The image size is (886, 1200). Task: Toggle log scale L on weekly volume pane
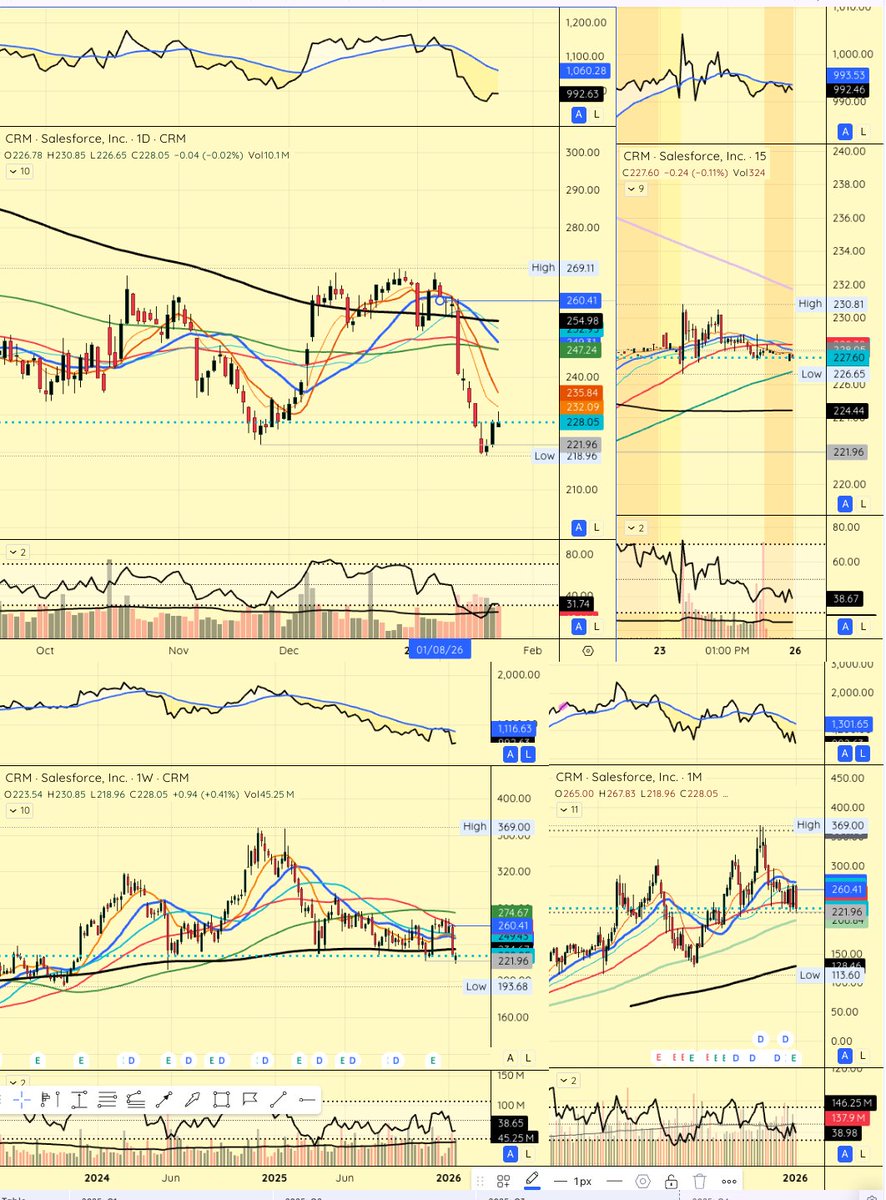click(528, 1153)
